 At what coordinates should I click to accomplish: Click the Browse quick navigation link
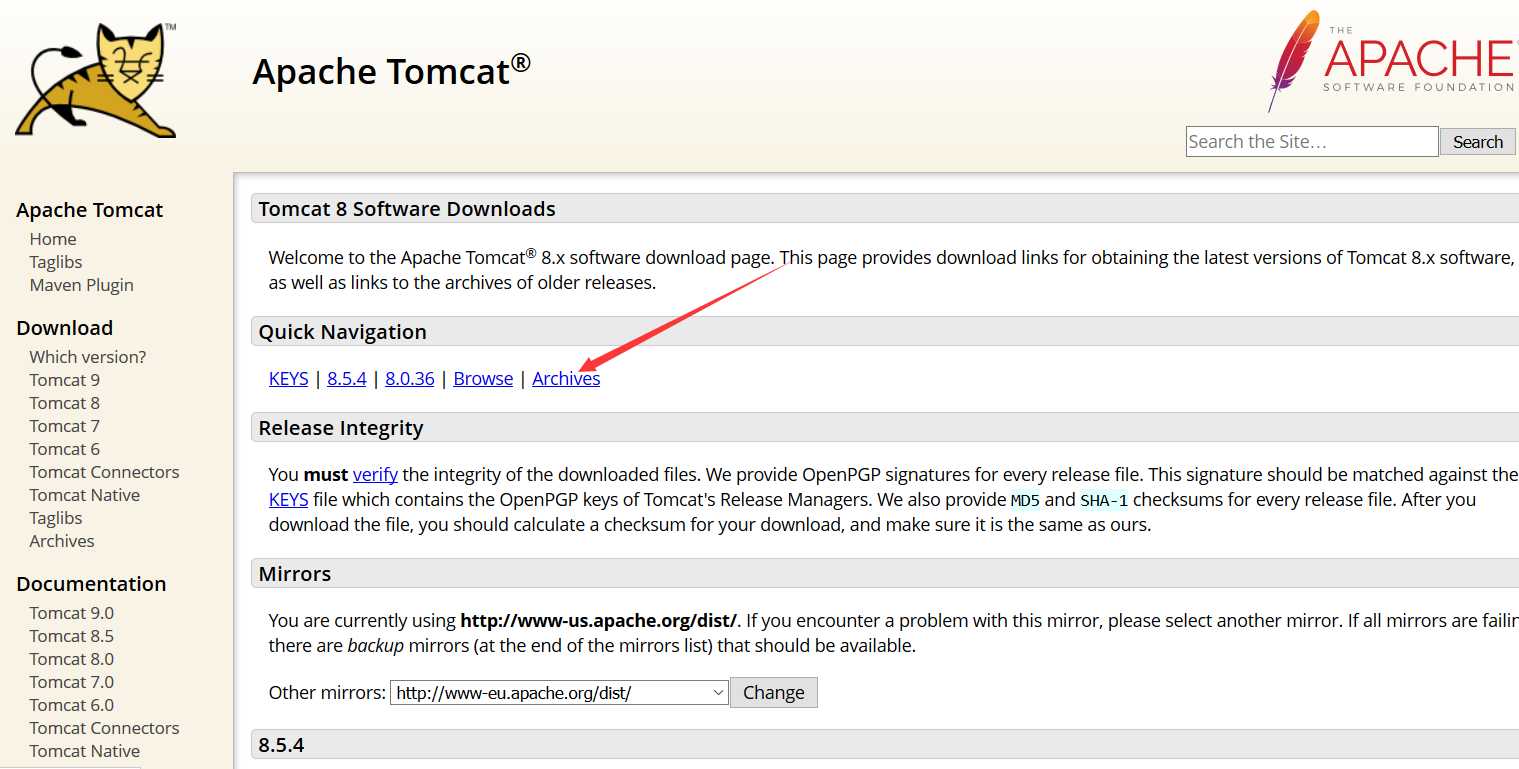pos(483,379)
